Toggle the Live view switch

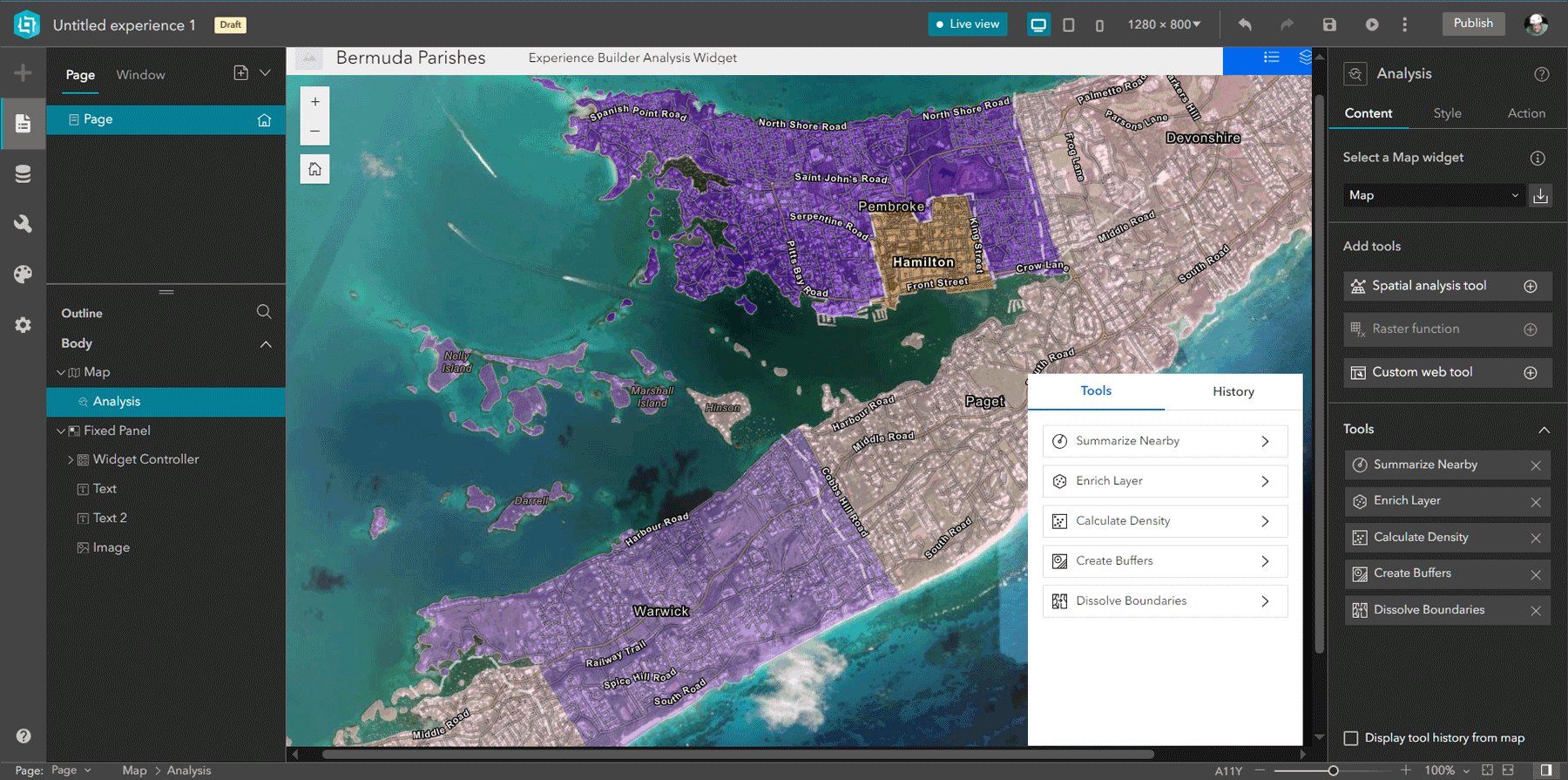[x=967, y=24]
